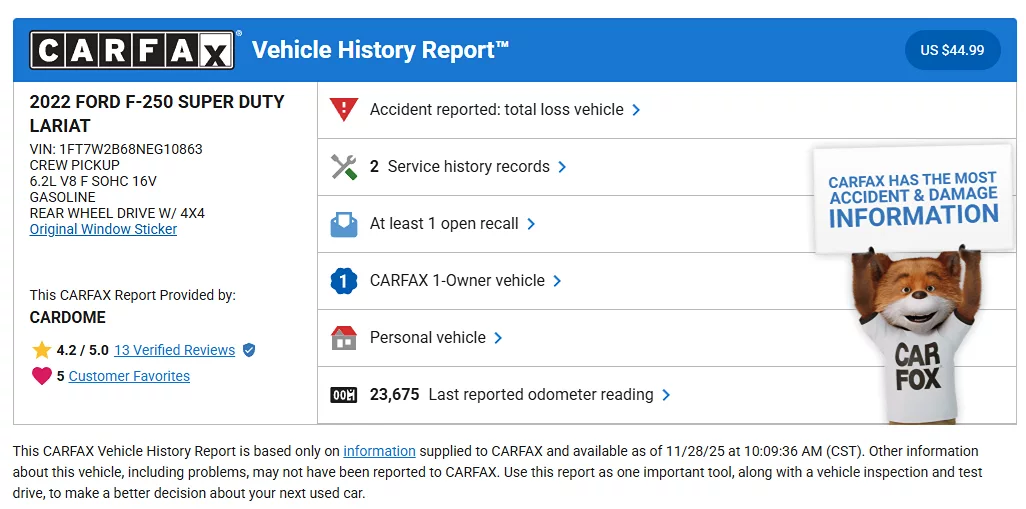Open the Original Window Sticker link
Image resolution: width=1026 pixels, height=509 pixels.
(103, 229)
